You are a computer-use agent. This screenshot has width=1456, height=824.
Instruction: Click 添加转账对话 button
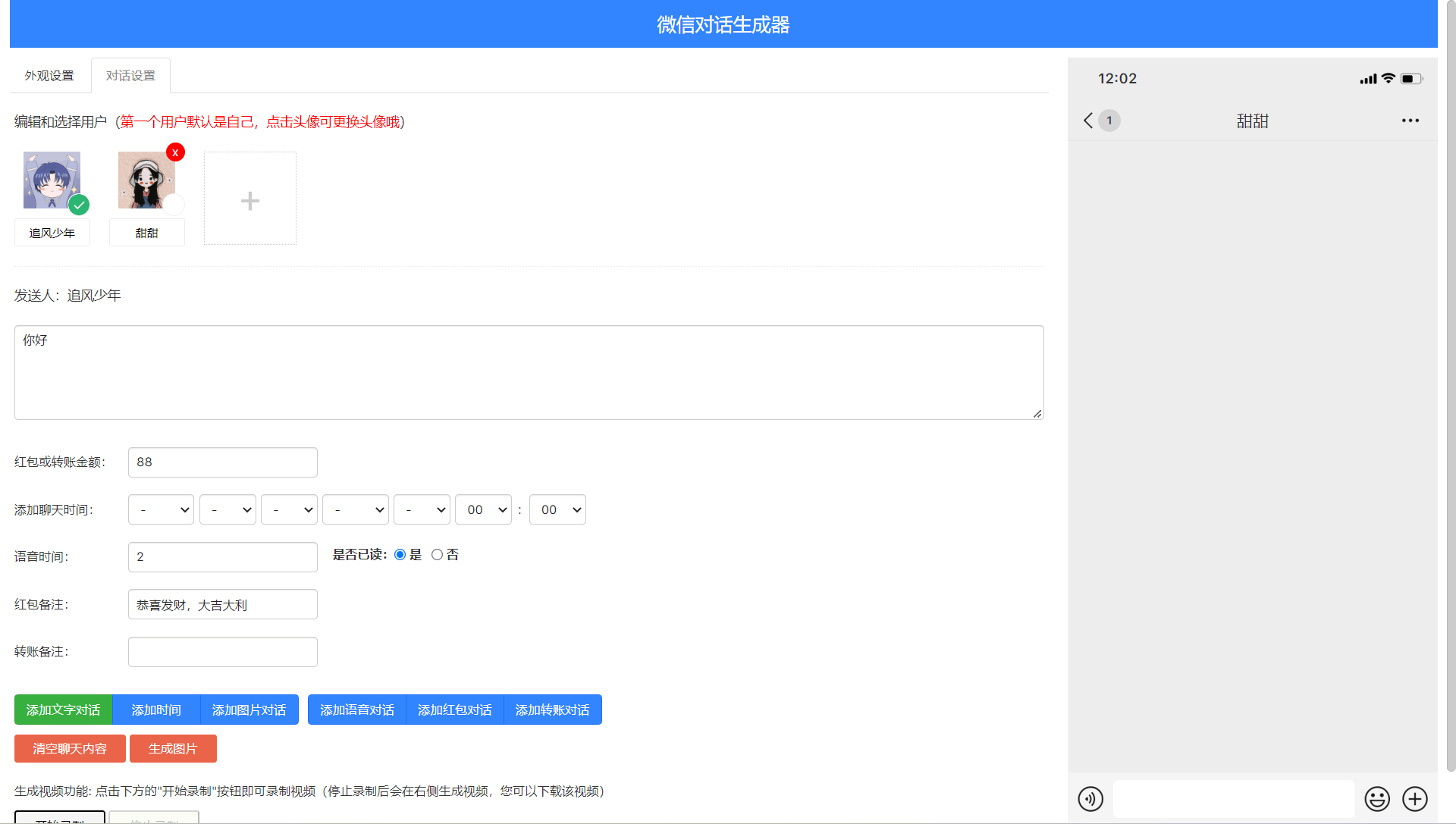552,710
